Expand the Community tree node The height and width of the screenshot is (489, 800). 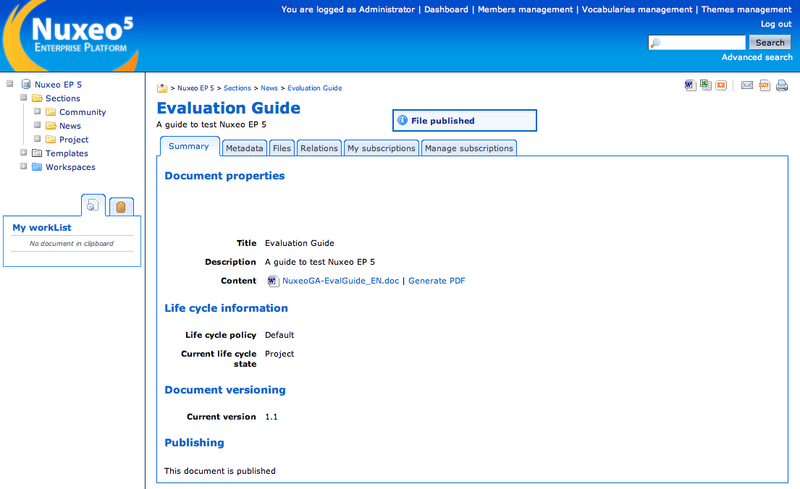pos(37,111)
